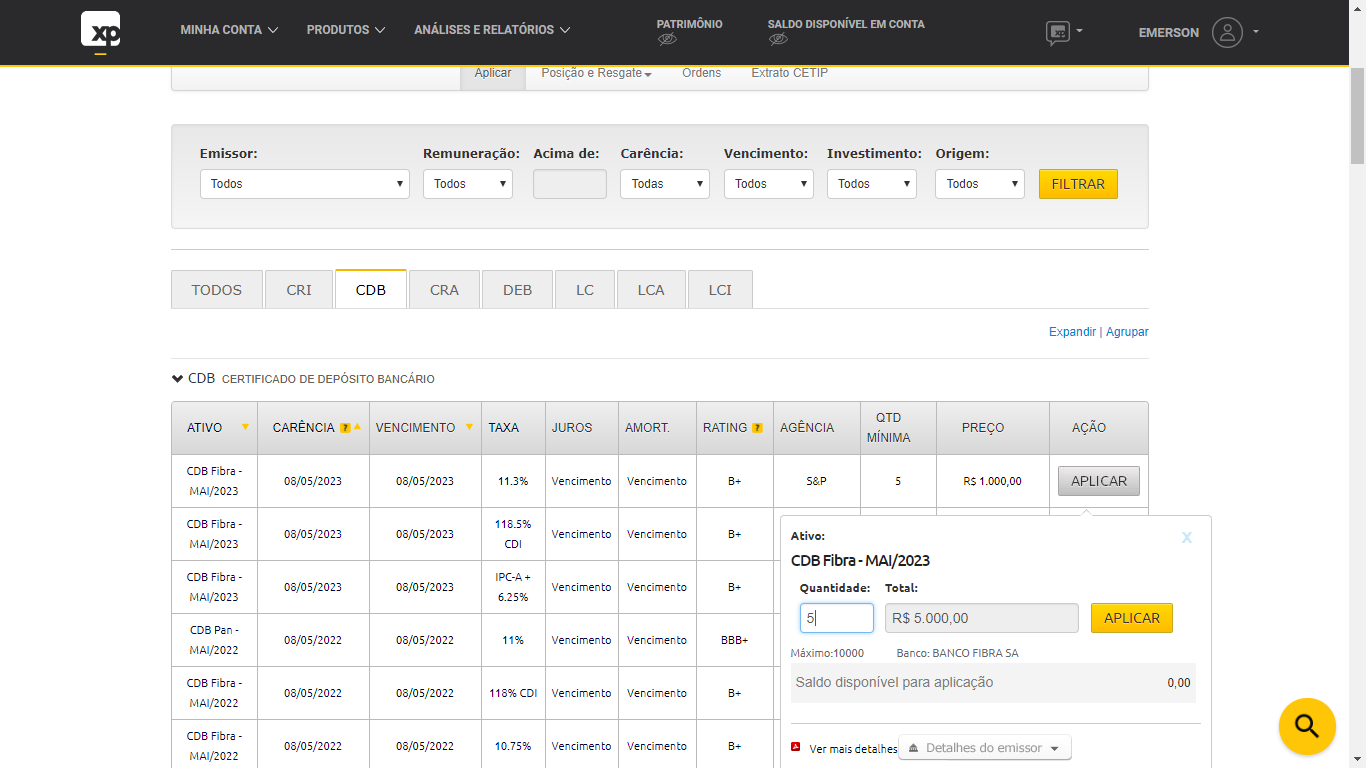Click the S&P agency cell
The height and width of the screenshot is (768, 1366).
[817, 481]
